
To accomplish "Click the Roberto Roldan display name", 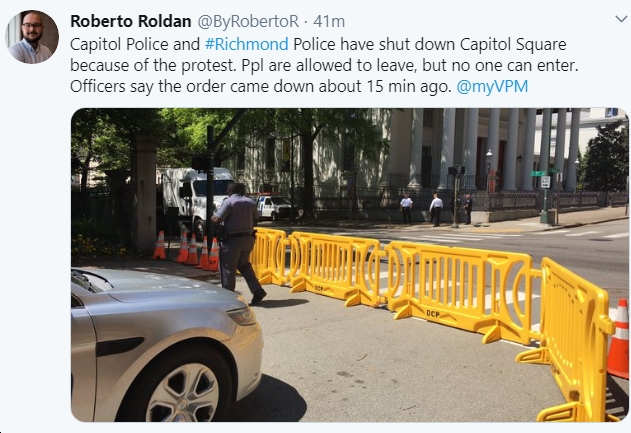I will [x=130, y=21].
